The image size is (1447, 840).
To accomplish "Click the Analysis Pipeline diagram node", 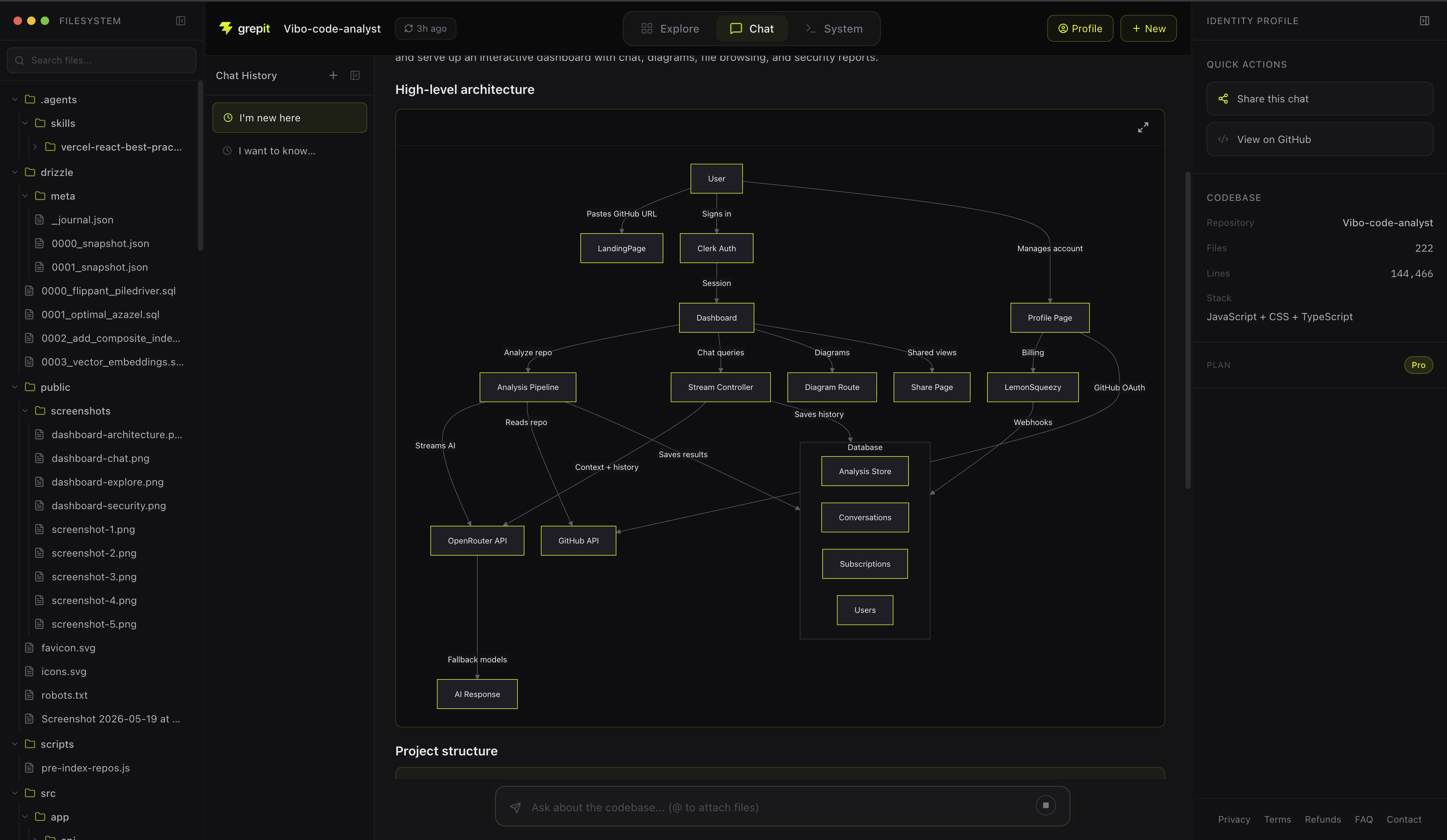I will click(x=528, y=387).
